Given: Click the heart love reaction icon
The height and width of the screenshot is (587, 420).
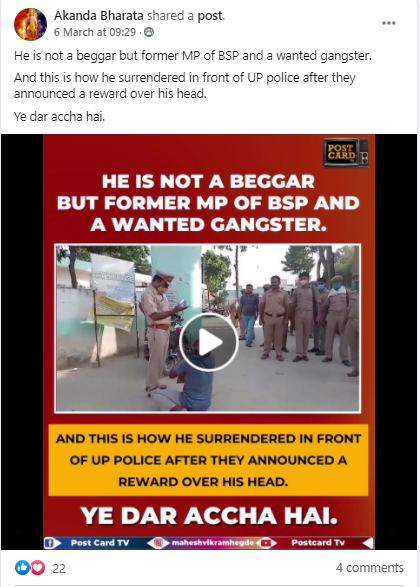Looking at the screenshot, I should [37, 568].
